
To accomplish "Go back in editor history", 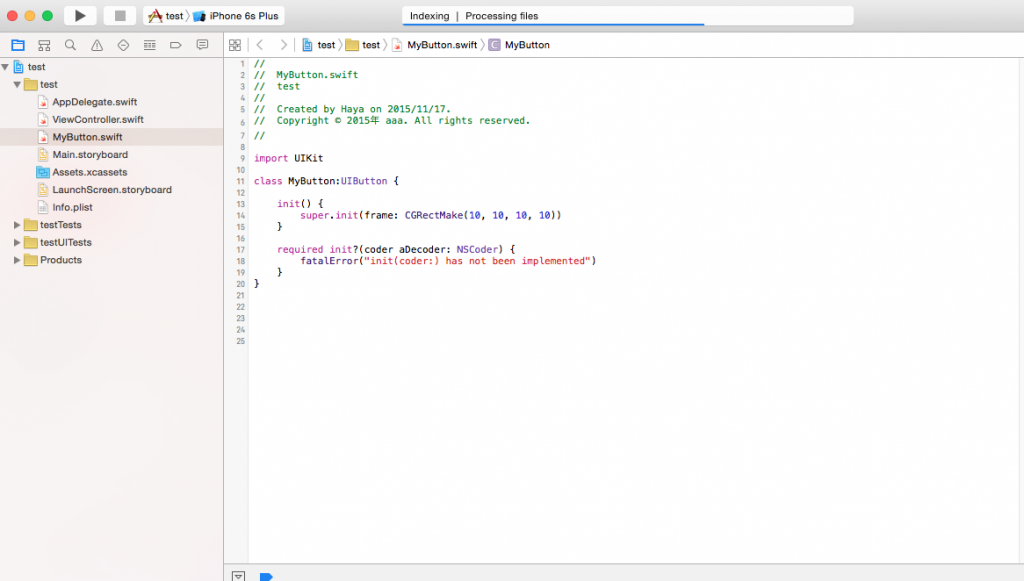I will [x=260, y=45].
